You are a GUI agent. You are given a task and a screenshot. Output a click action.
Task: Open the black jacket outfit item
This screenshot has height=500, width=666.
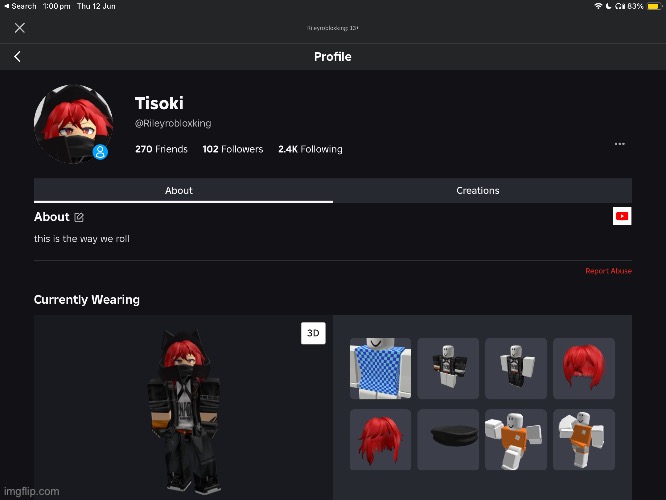click(448, 368)
